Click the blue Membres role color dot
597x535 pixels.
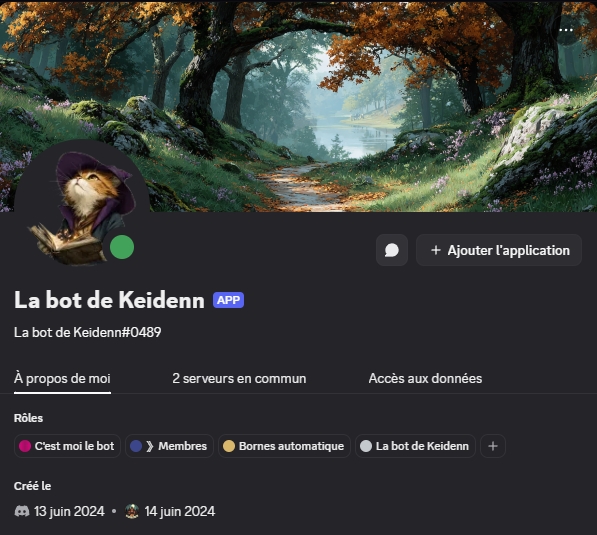pos(136,446)
